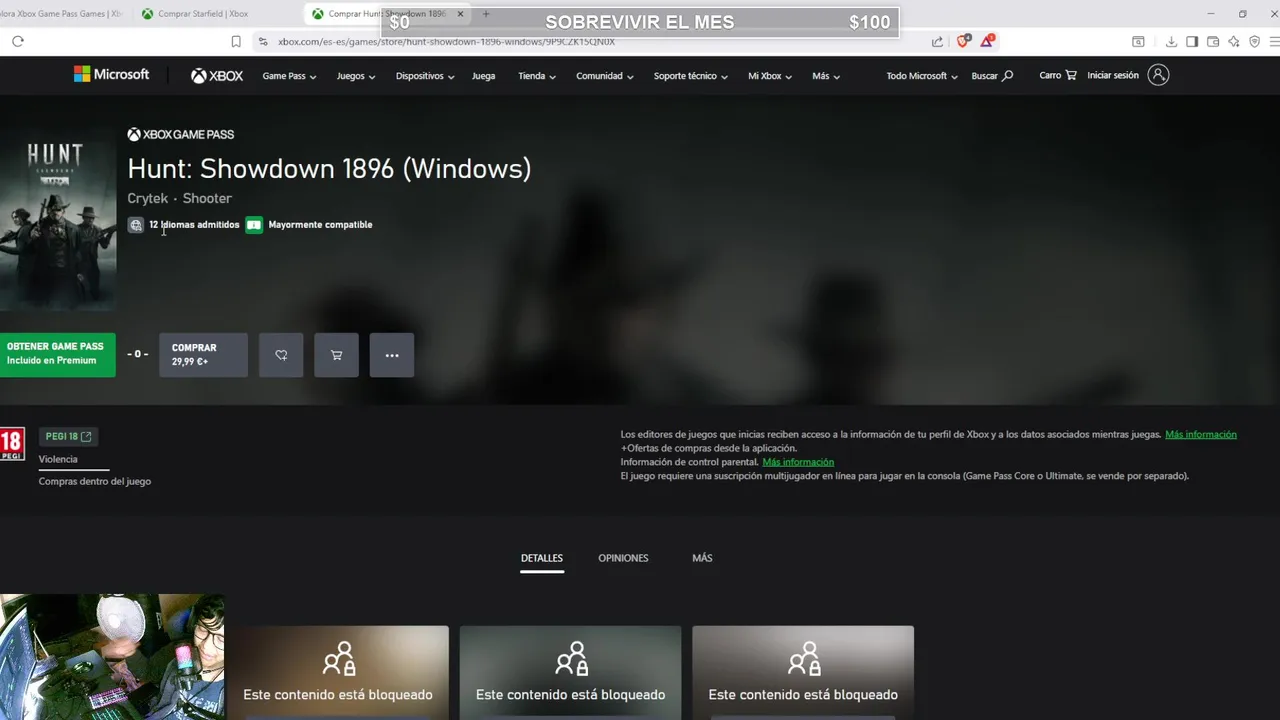The image size is (1280, 720).
Task: Click the middle blocked content card
Action: pyautogui.click(x=570, y=673)
